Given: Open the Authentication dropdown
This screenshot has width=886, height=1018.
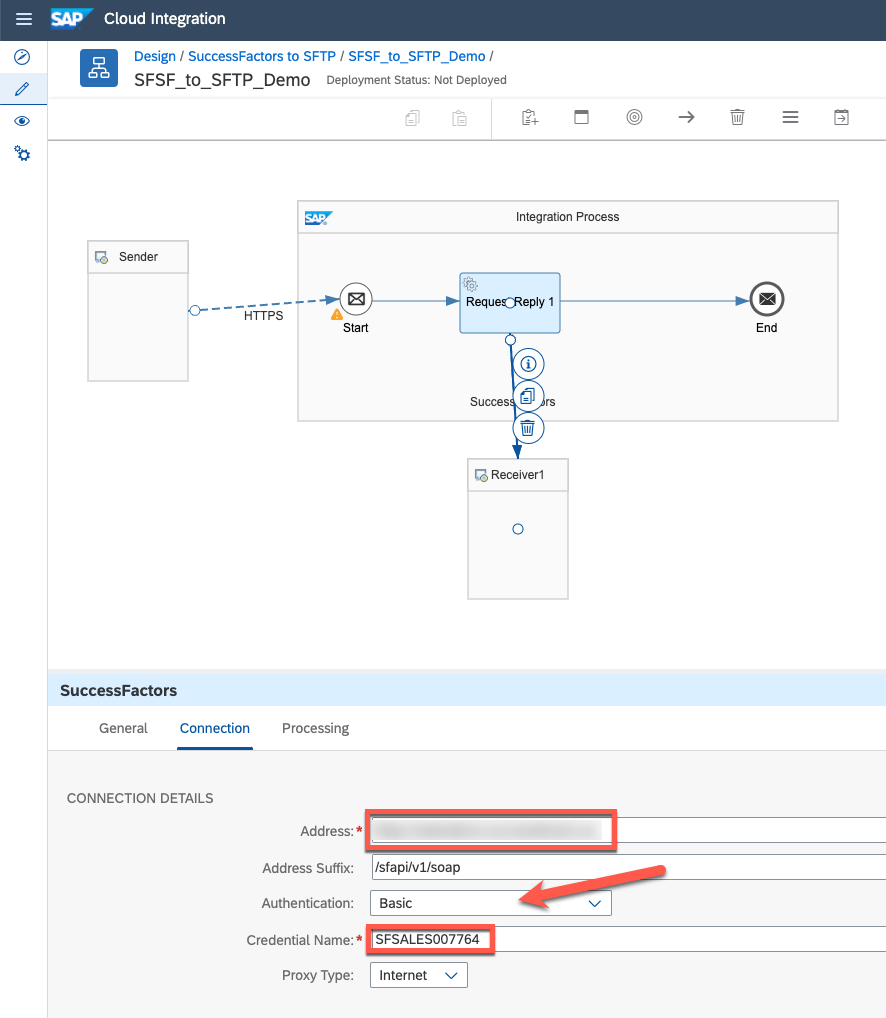Looking at the screenshot, I should 491,903.
